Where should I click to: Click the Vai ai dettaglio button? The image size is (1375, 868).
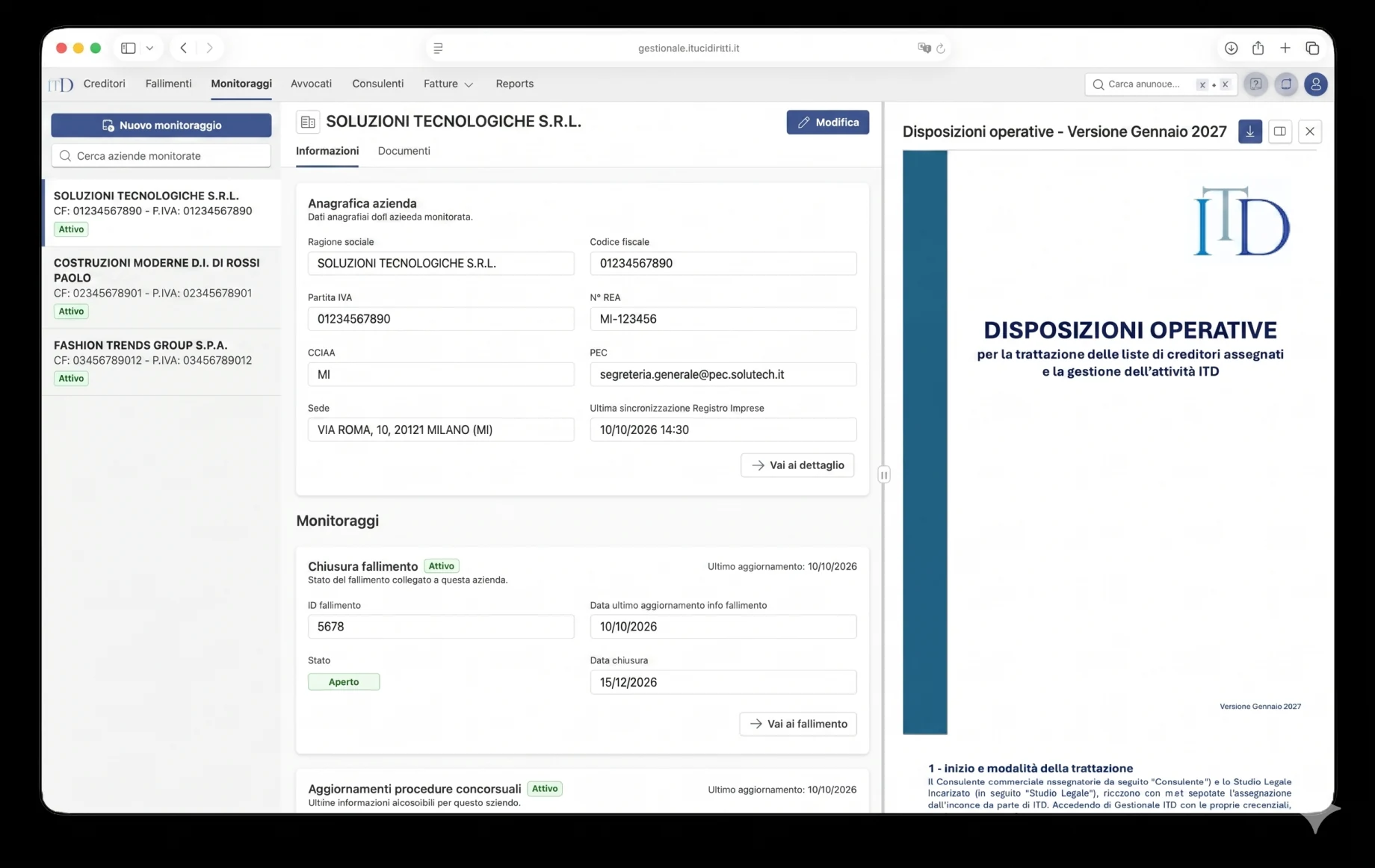(x=797, y=465)
